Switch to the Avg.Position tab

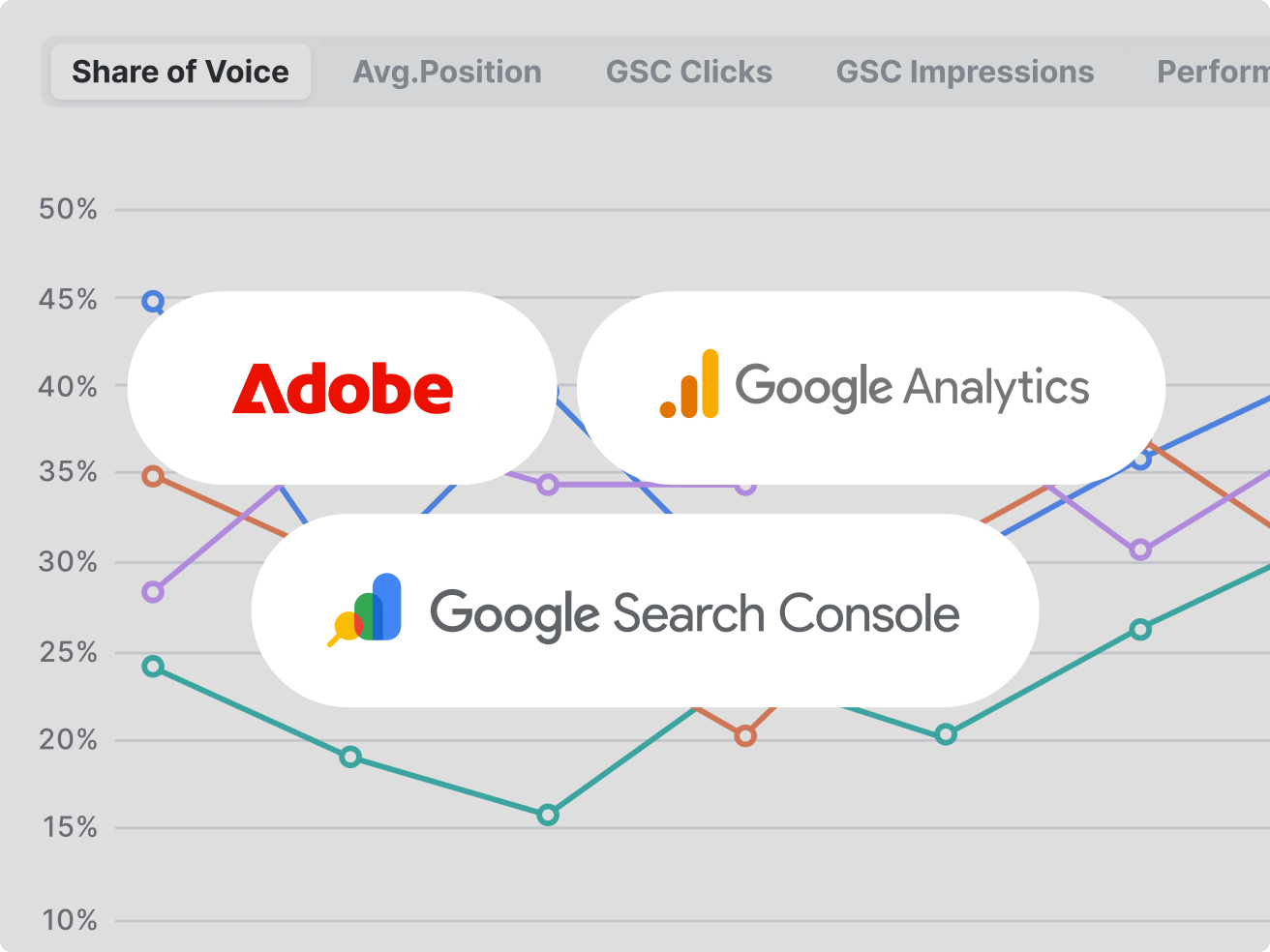[x=447, y=72]
